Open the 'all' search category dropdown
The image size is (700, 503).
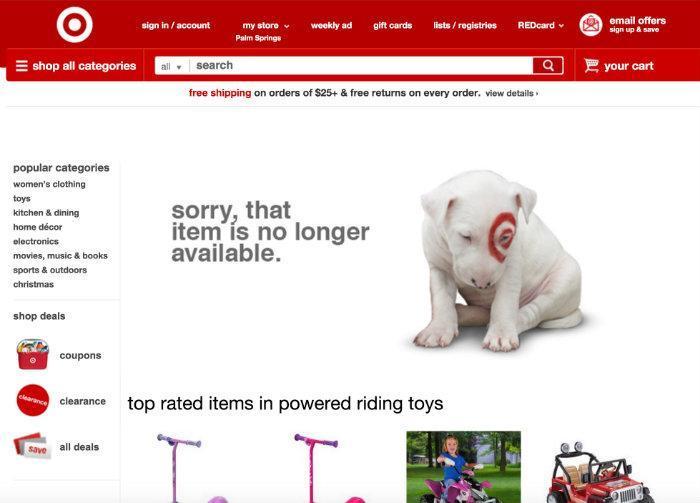(x=171, y=67)
